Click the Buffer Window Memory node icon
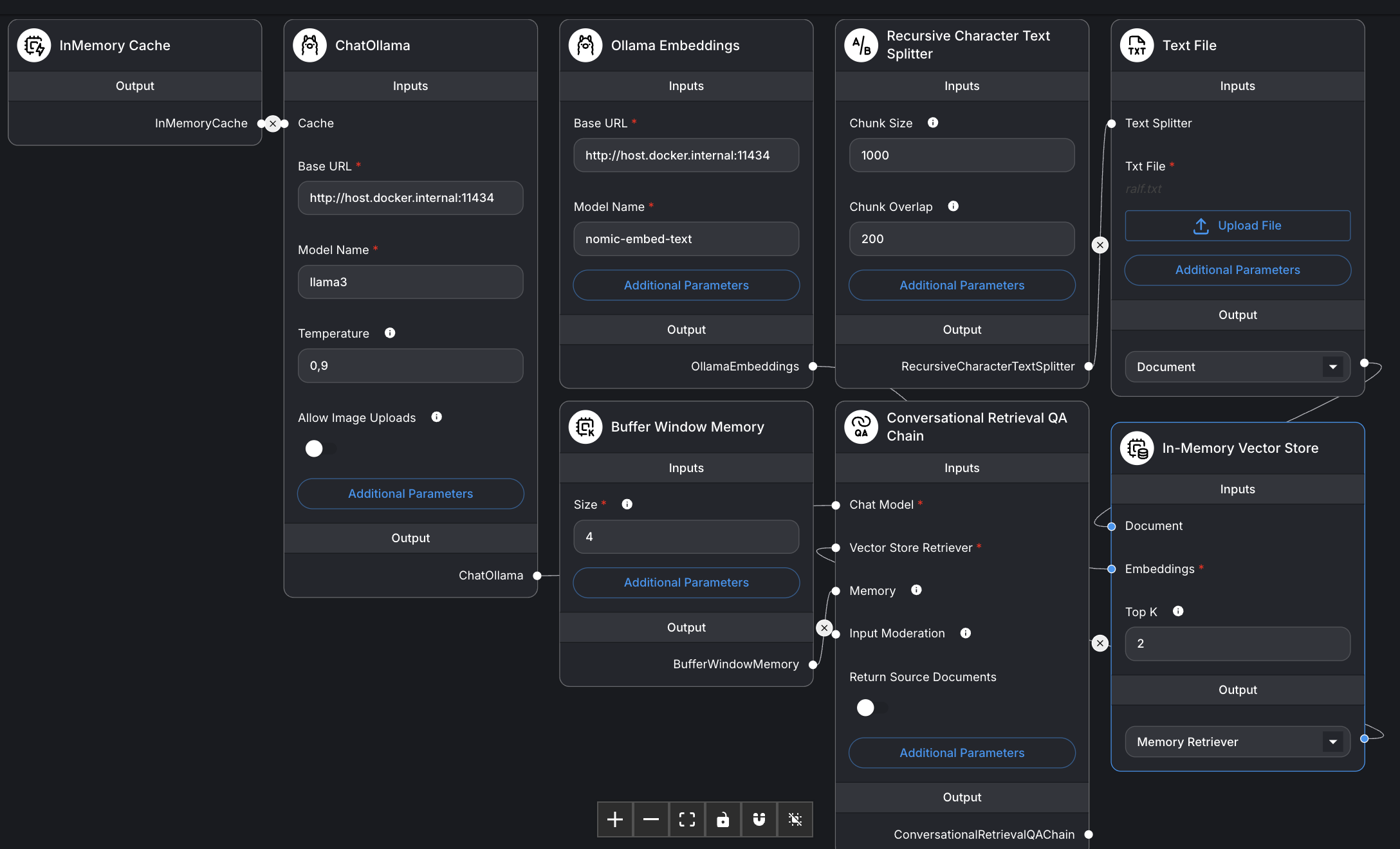Image resolution: width=1400 pixels, height=849 pixels. coord(585,426)
